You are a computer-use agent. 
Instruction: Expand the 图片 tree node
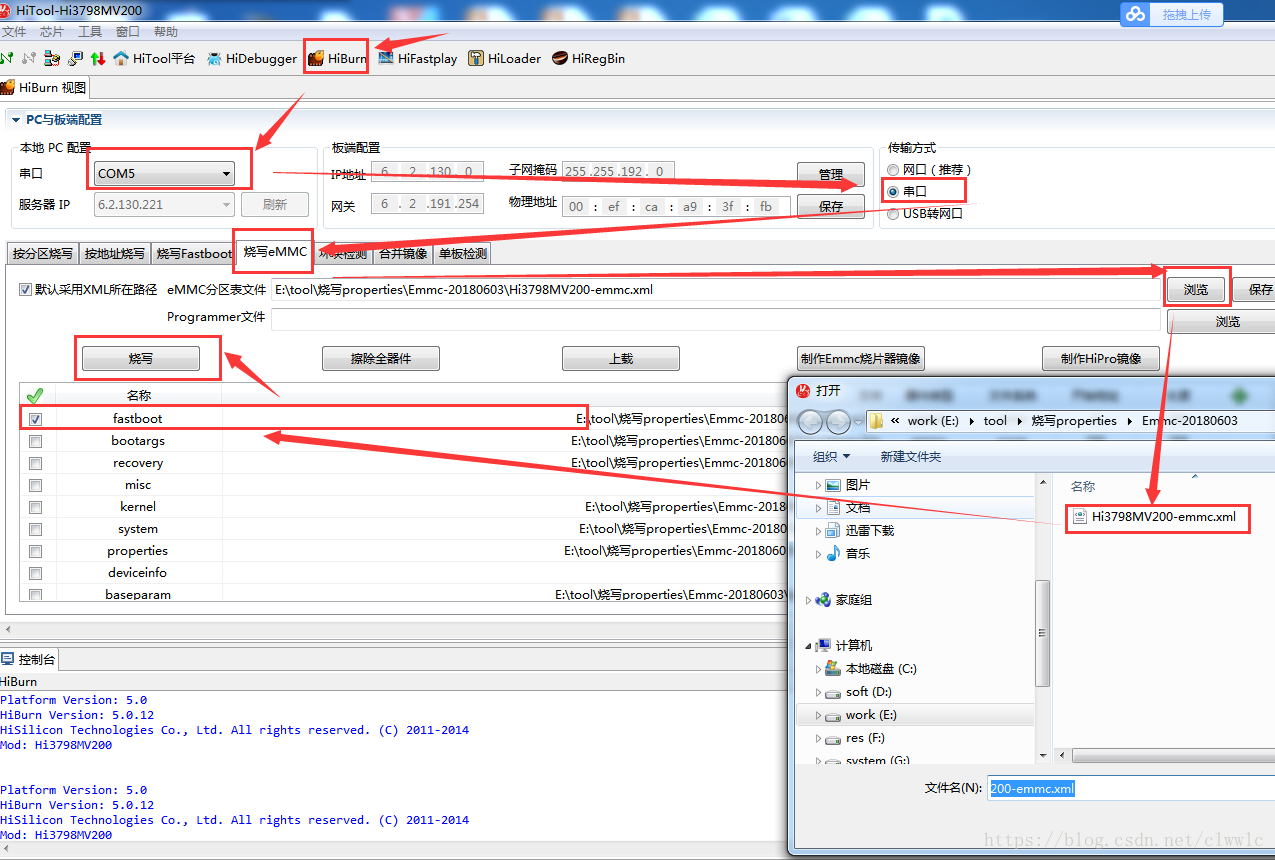click(x=818, y=485)
